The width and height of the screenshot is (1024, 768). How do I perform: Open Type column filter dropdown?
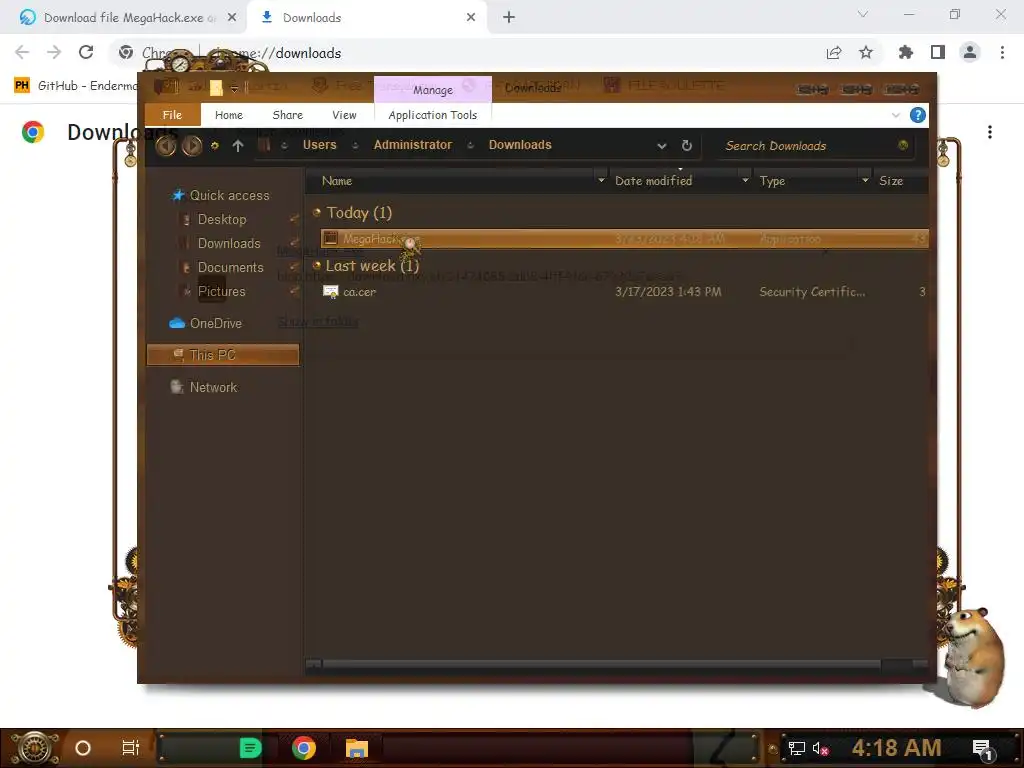(x=865, y=180)
